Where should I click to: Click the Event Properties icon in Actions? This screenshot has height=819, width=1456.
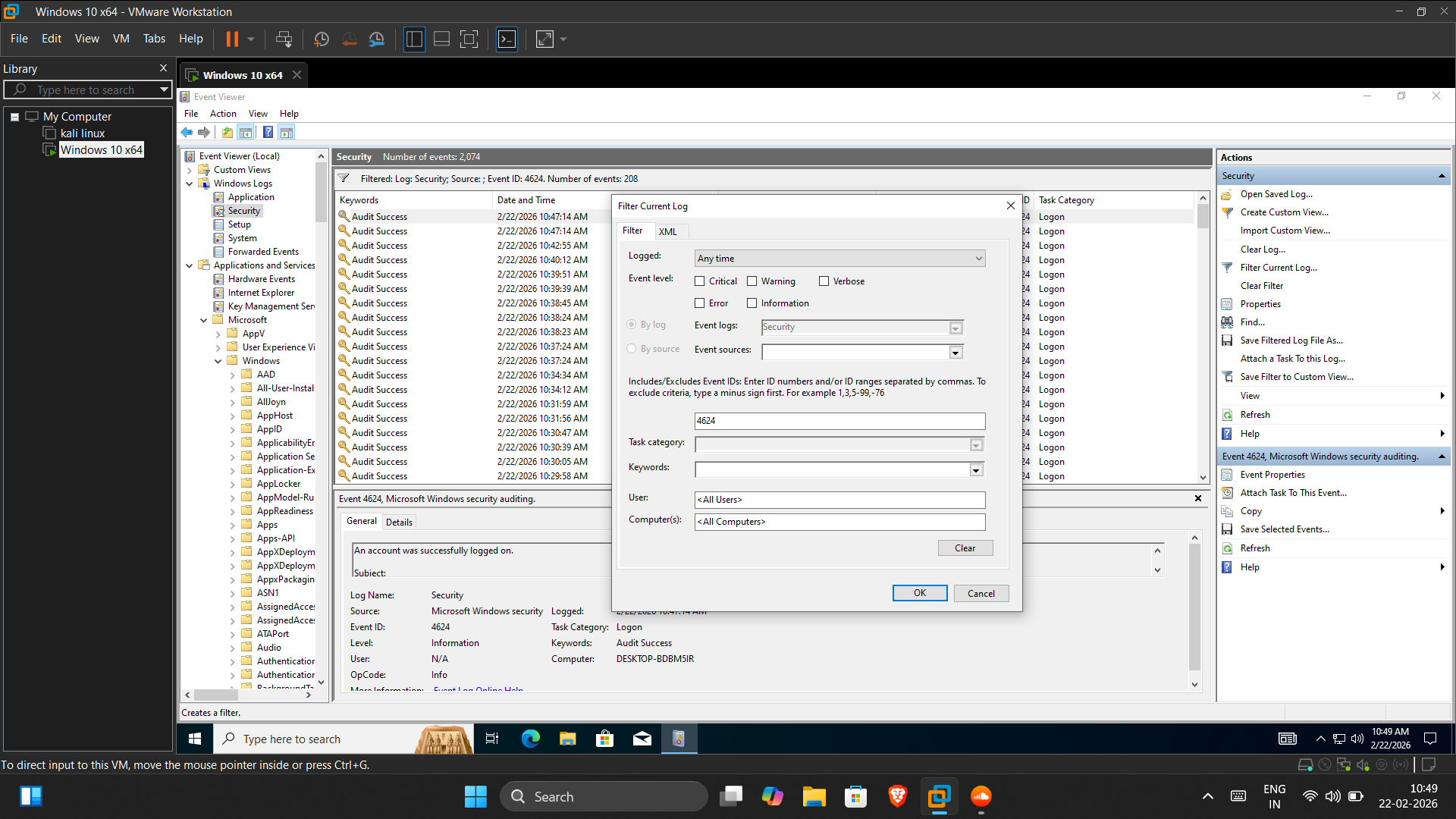coord(1227,475)
